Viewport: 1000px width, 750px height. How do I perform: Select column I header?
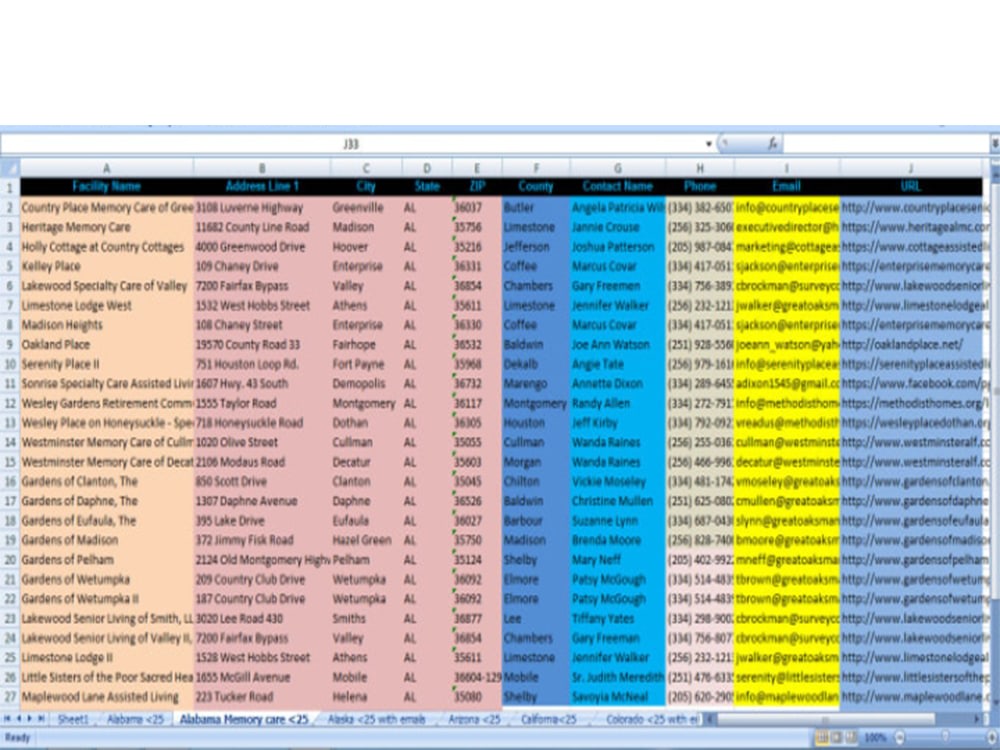786,169
